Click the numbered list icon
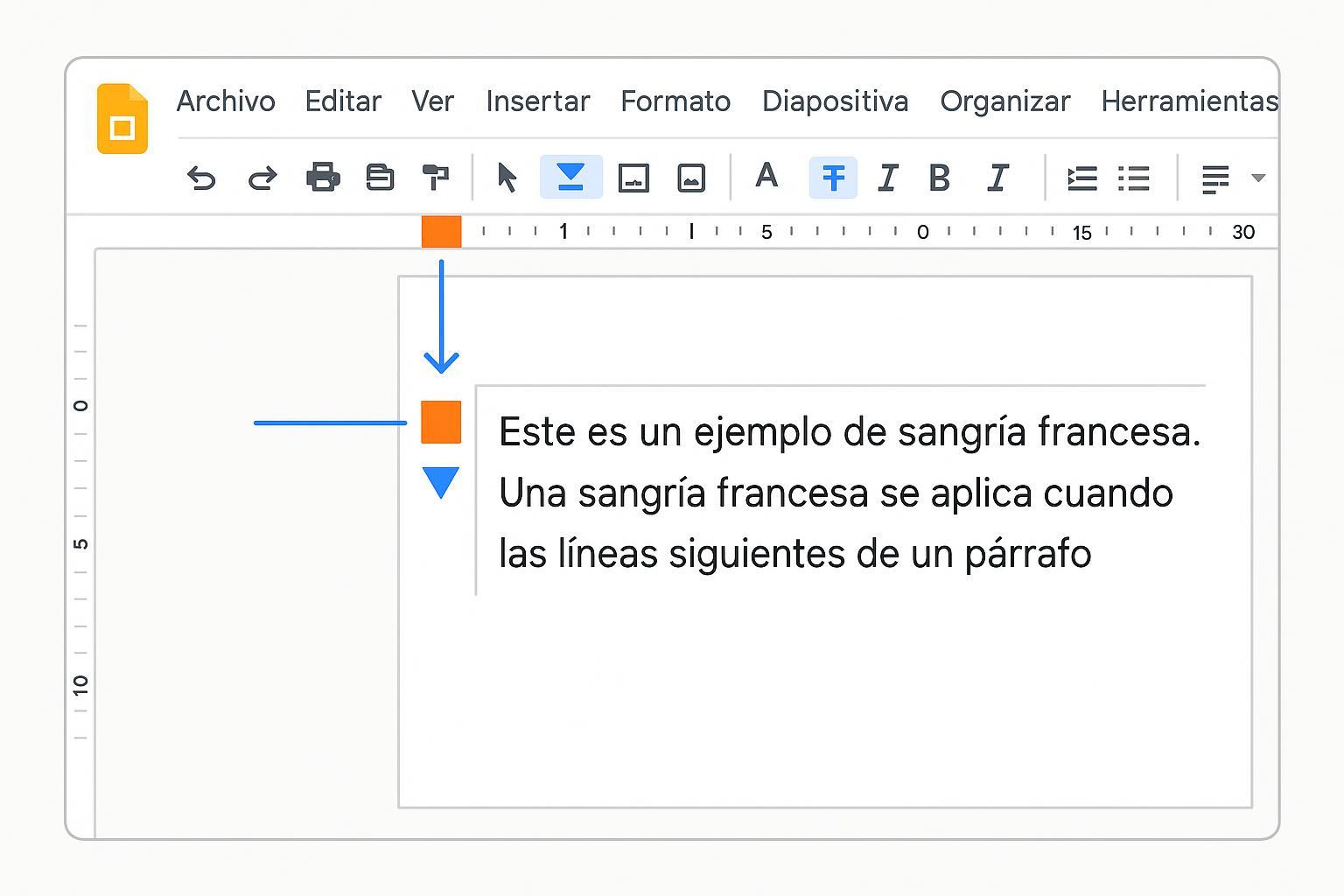This screenshot has height=896, width=1344. (1082, 178)
